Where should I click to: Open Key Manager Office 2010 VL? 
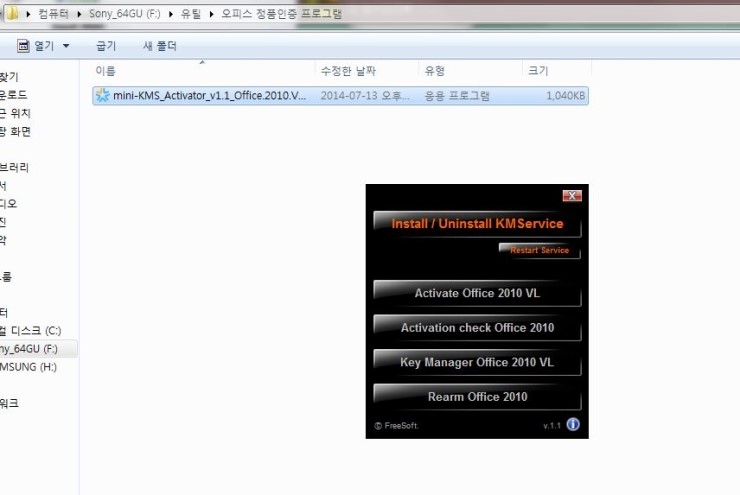click(477, 362)
